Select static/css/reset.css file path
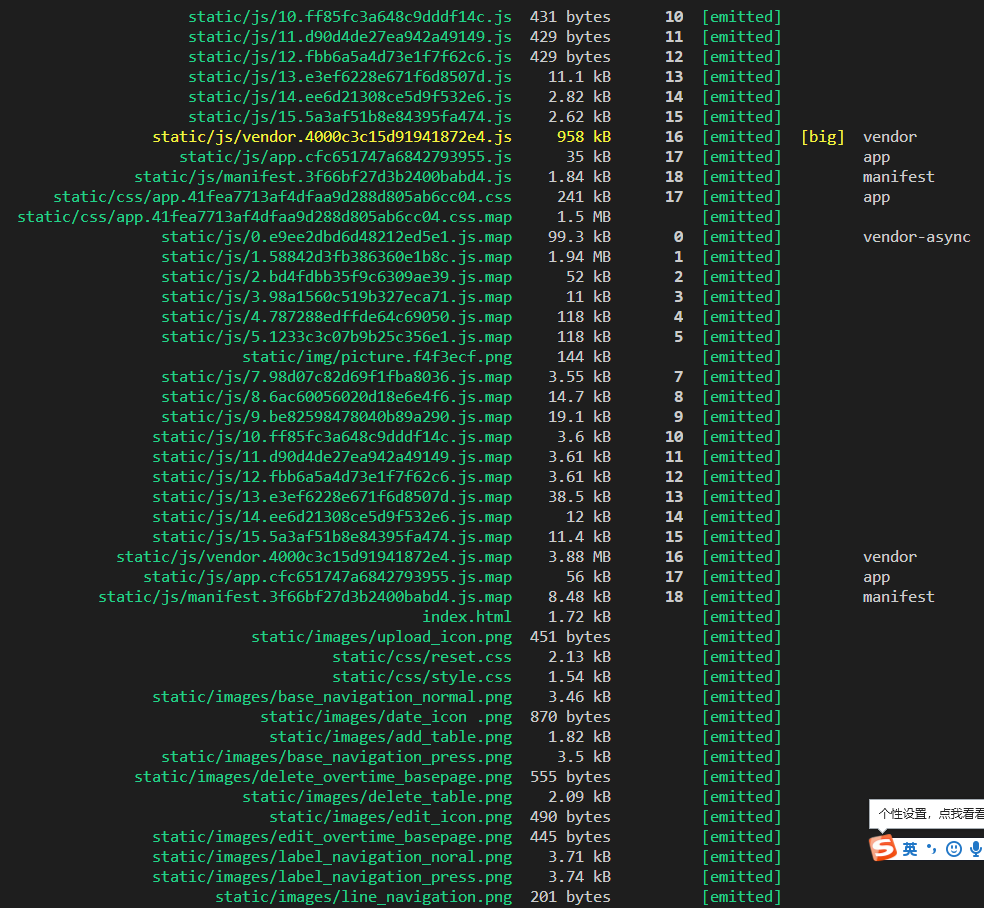Screen dimensions: 984x908 click(422, 657)
